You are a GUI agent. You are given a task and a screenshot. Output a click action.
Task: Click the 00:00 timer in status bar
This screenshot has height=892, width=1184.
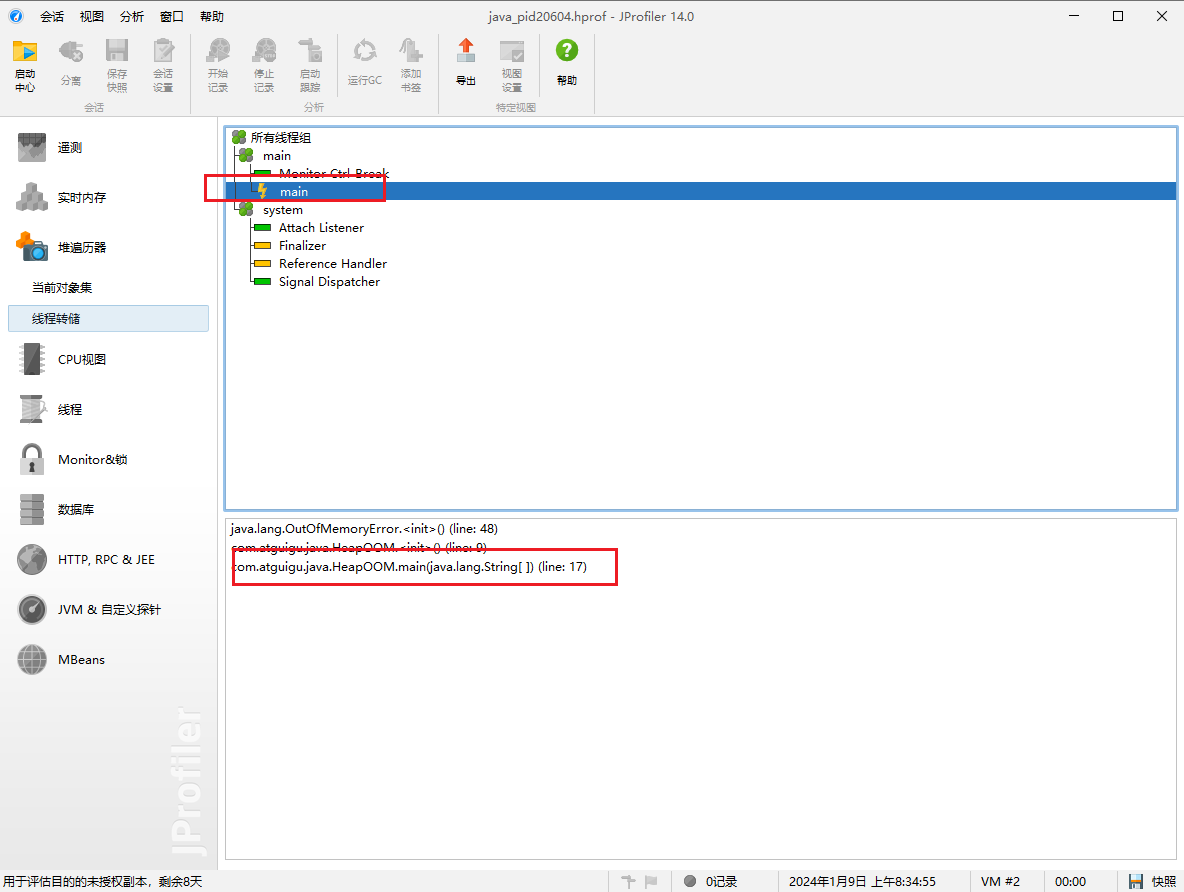(1070, 881)
